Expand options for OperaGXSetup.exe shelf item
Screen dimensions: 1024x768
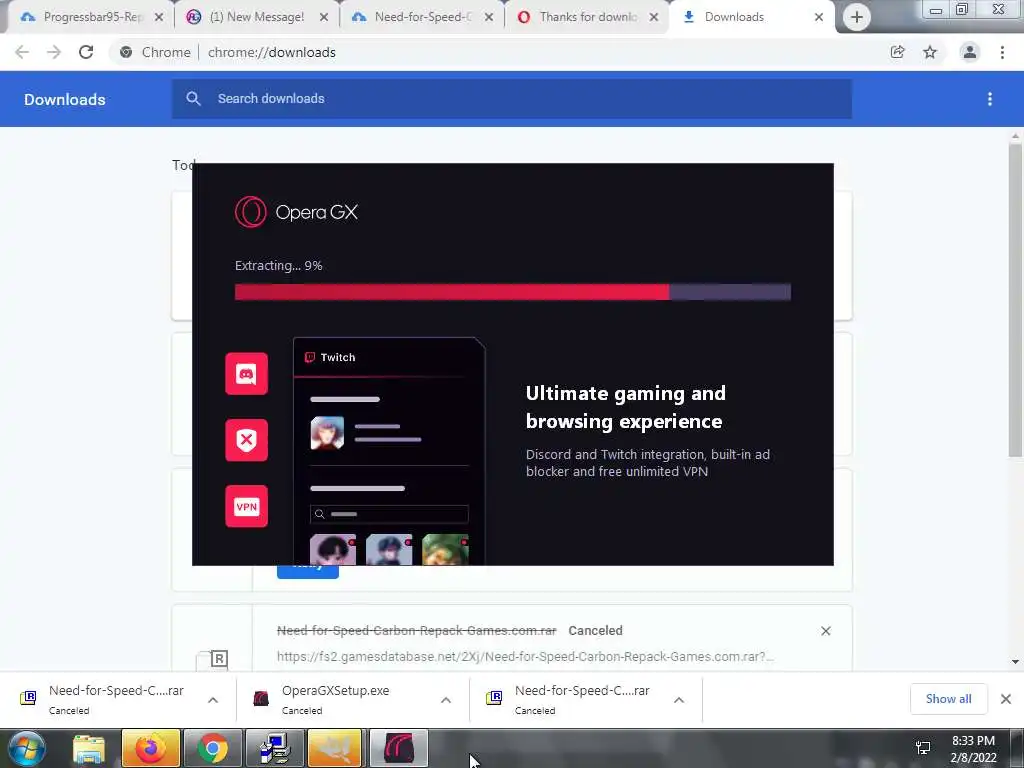tap(446, 700)
